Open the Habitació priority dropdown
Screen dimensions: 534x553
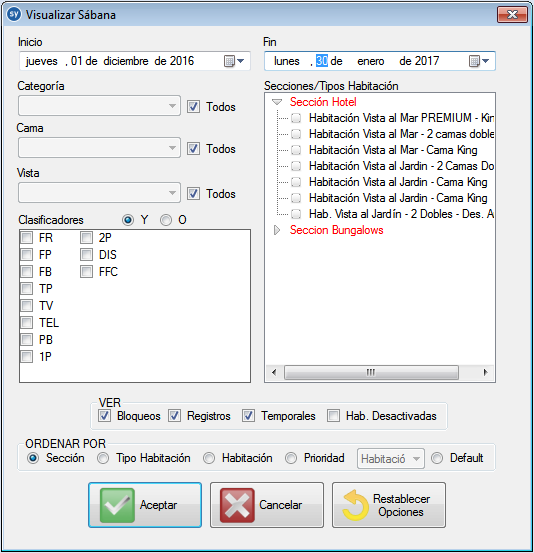point(390,459)
